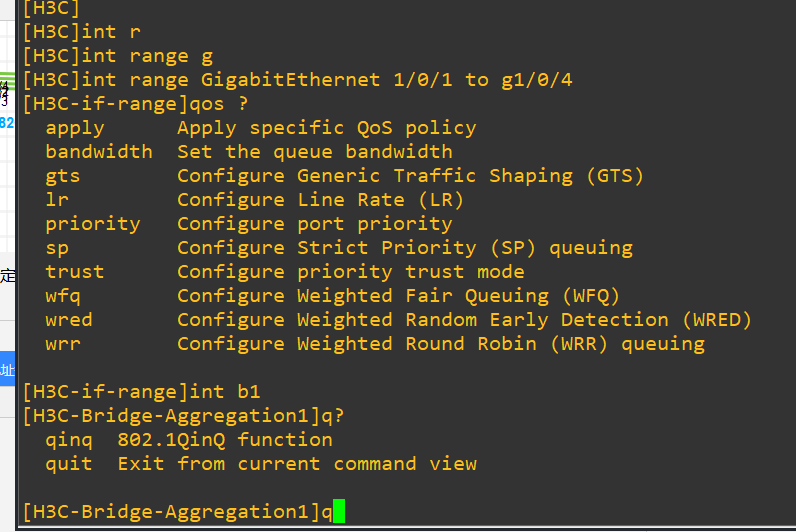Click the 'wrr' QoS keyword

[62, 344]
